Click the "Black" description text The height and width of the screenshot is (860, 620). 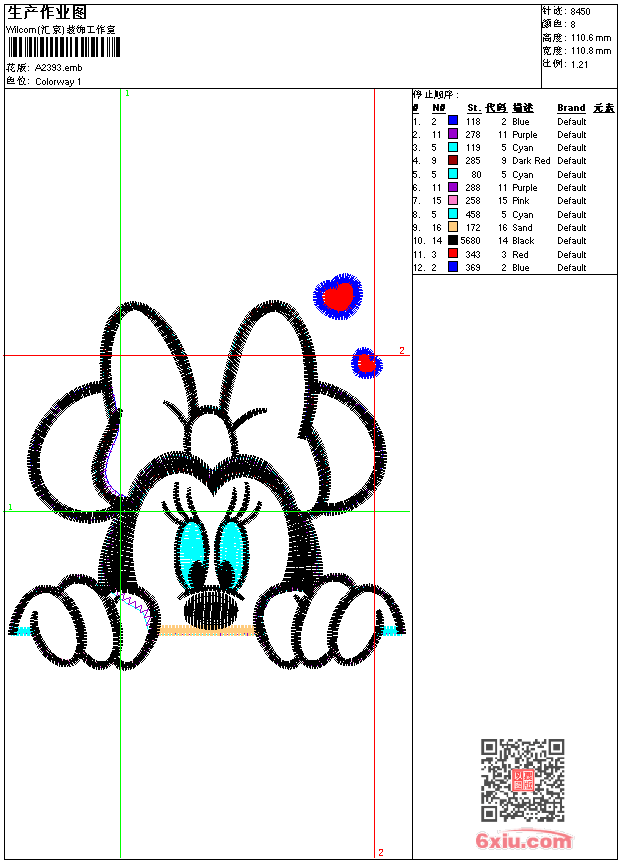pyautogui.click(x=523, y=241)
